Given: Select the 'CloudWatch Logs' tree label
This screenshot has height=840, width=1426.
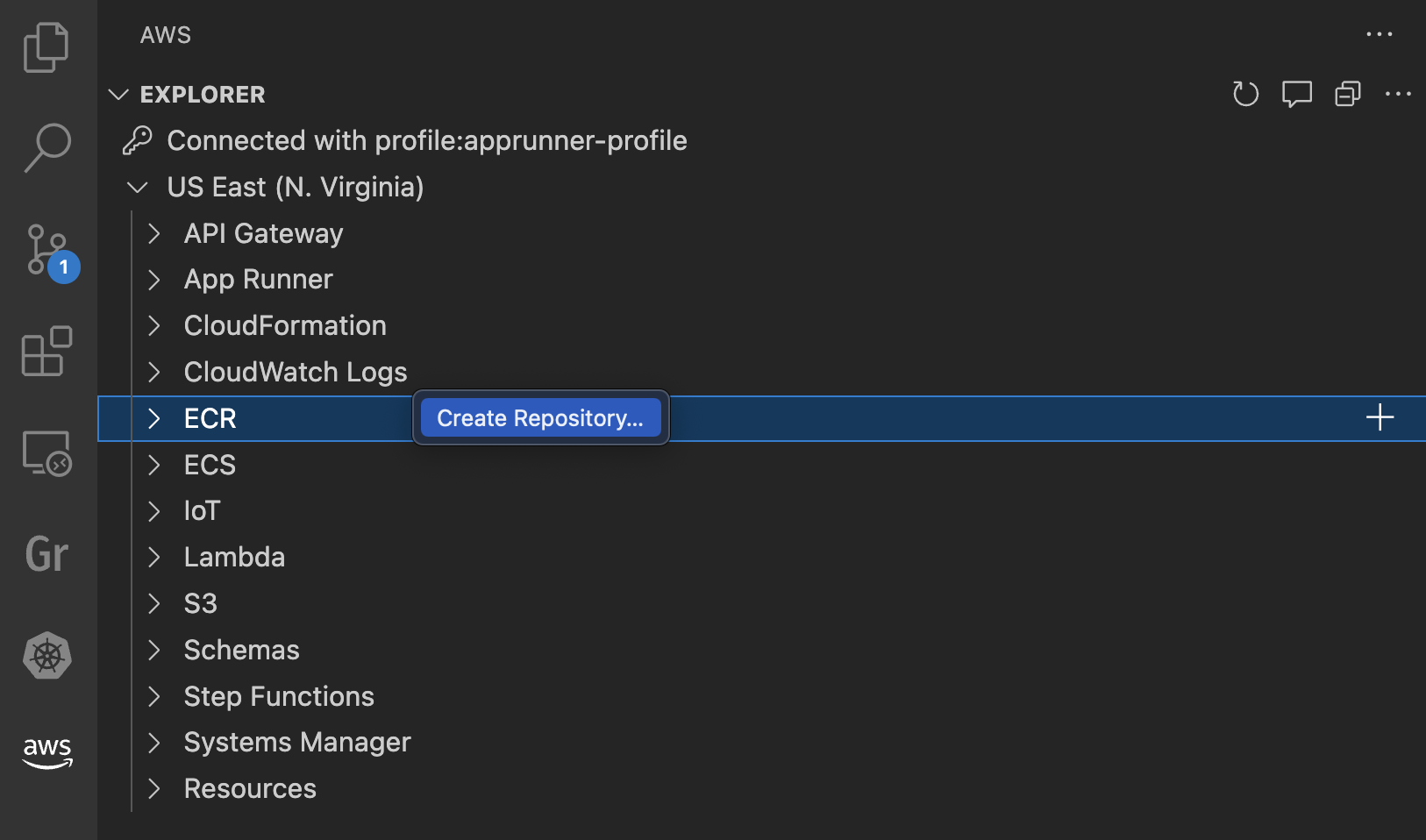Looking at the screenshot, I should [x=296, y=372].
